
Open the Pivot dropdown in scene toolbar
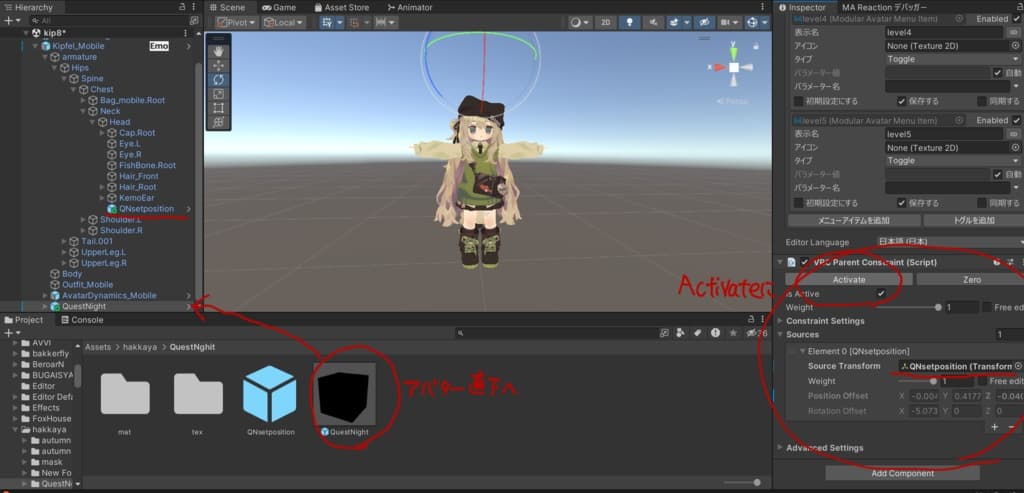pos(238,22)
